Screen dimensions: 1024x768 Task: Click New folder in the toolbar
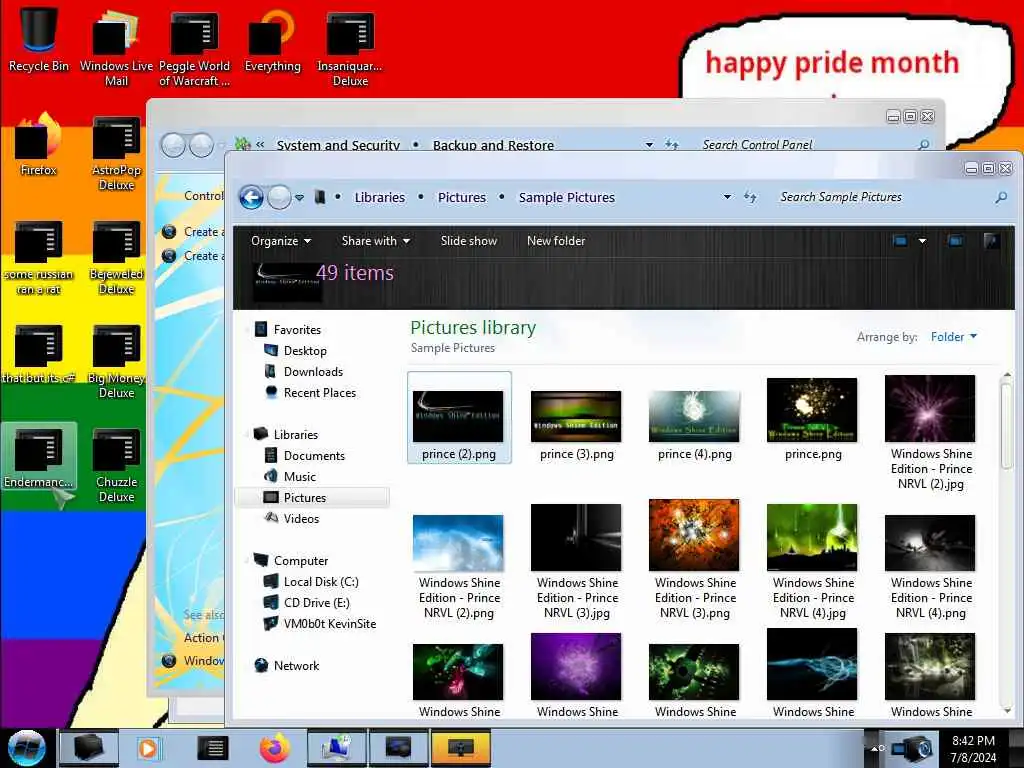tap(556, 241)
